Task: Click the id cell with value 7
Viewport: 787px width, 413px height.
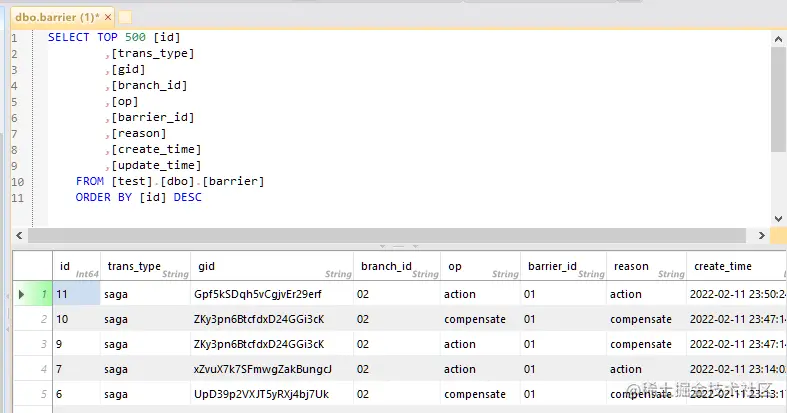Action: (76, 369)
